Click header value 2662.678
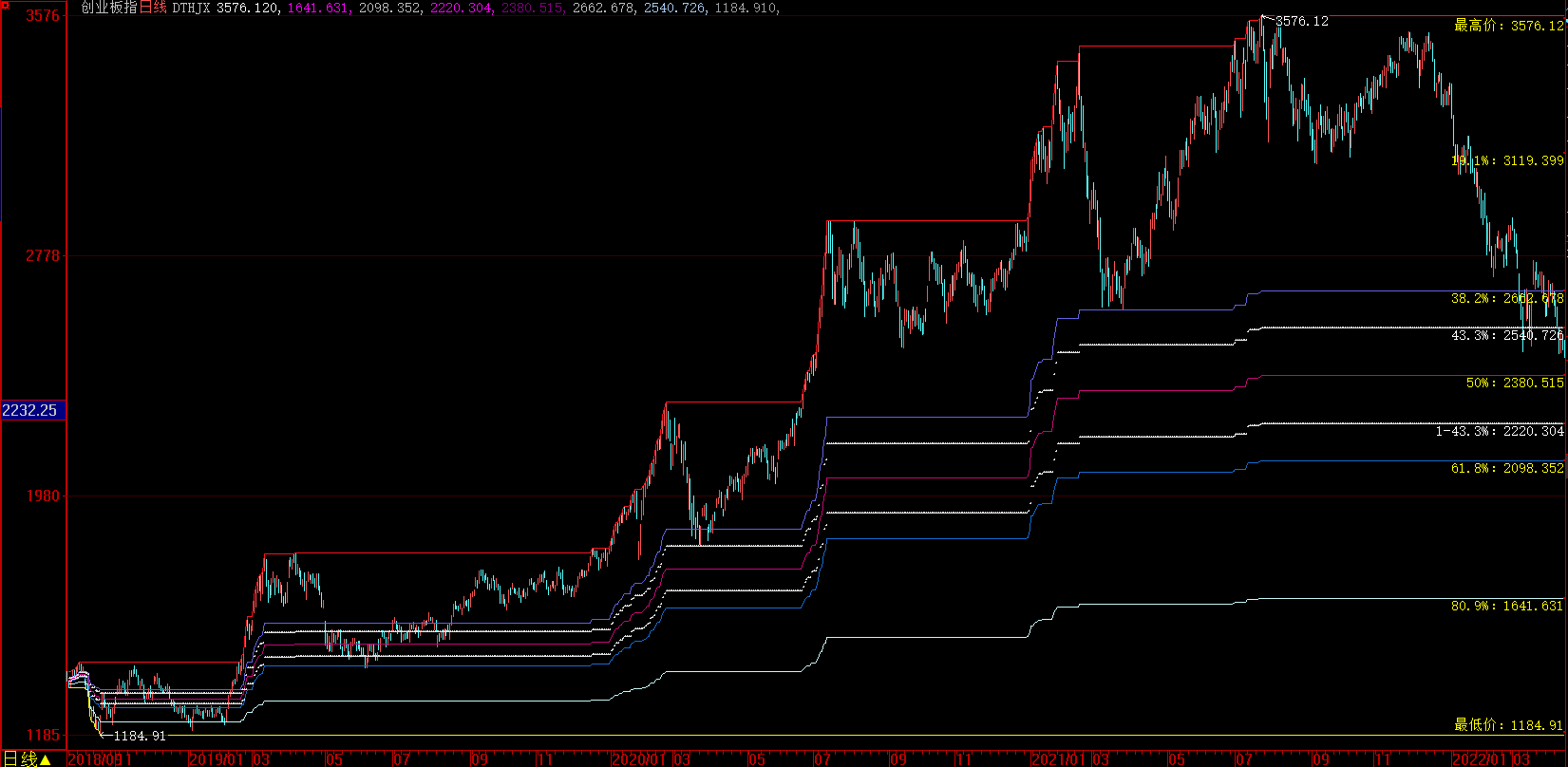Viewport: 1568px width, 767px height. (x=603, y=8)
